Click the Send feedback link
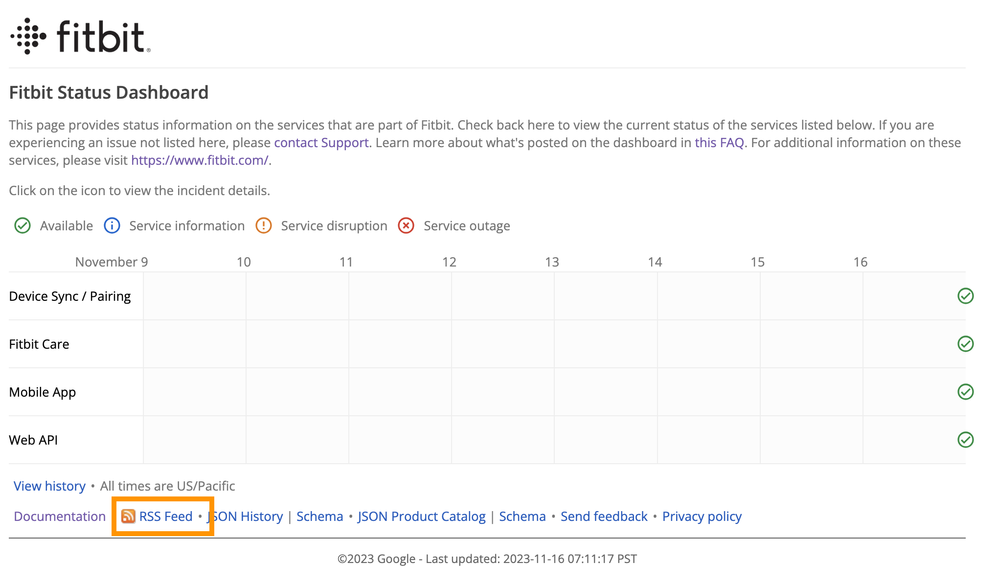The width and height of the screenshot is (999, 581). pyautogui.click(x=604, y=517)
